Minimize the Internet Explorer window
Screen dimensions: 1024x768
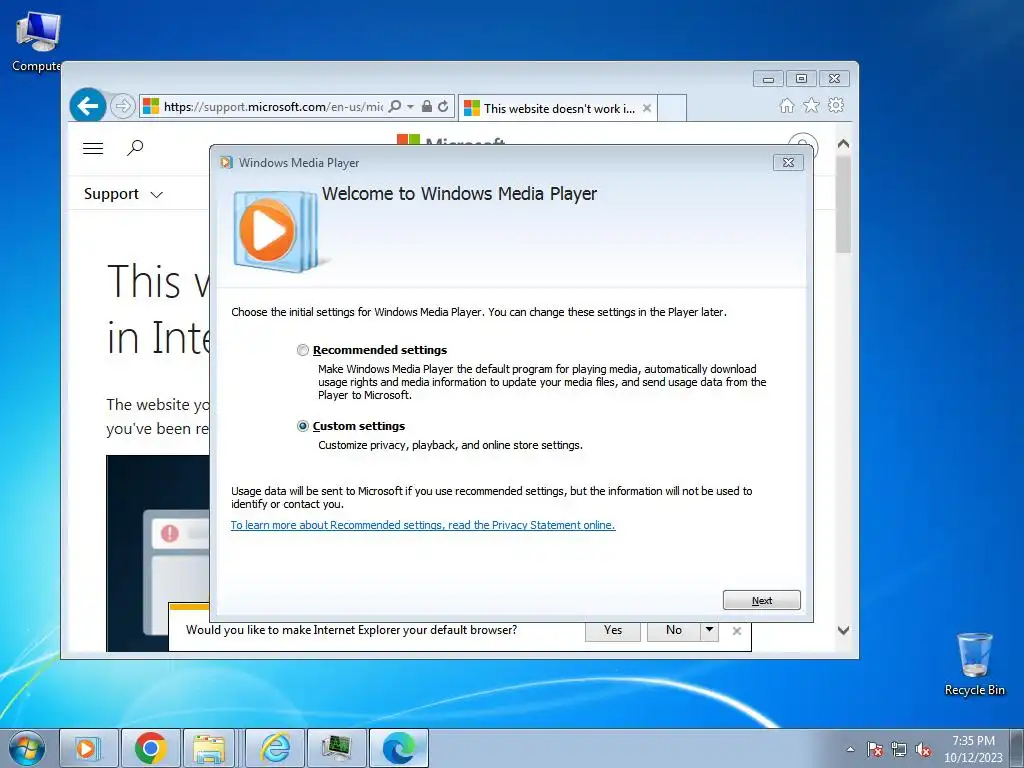(768, 79)
